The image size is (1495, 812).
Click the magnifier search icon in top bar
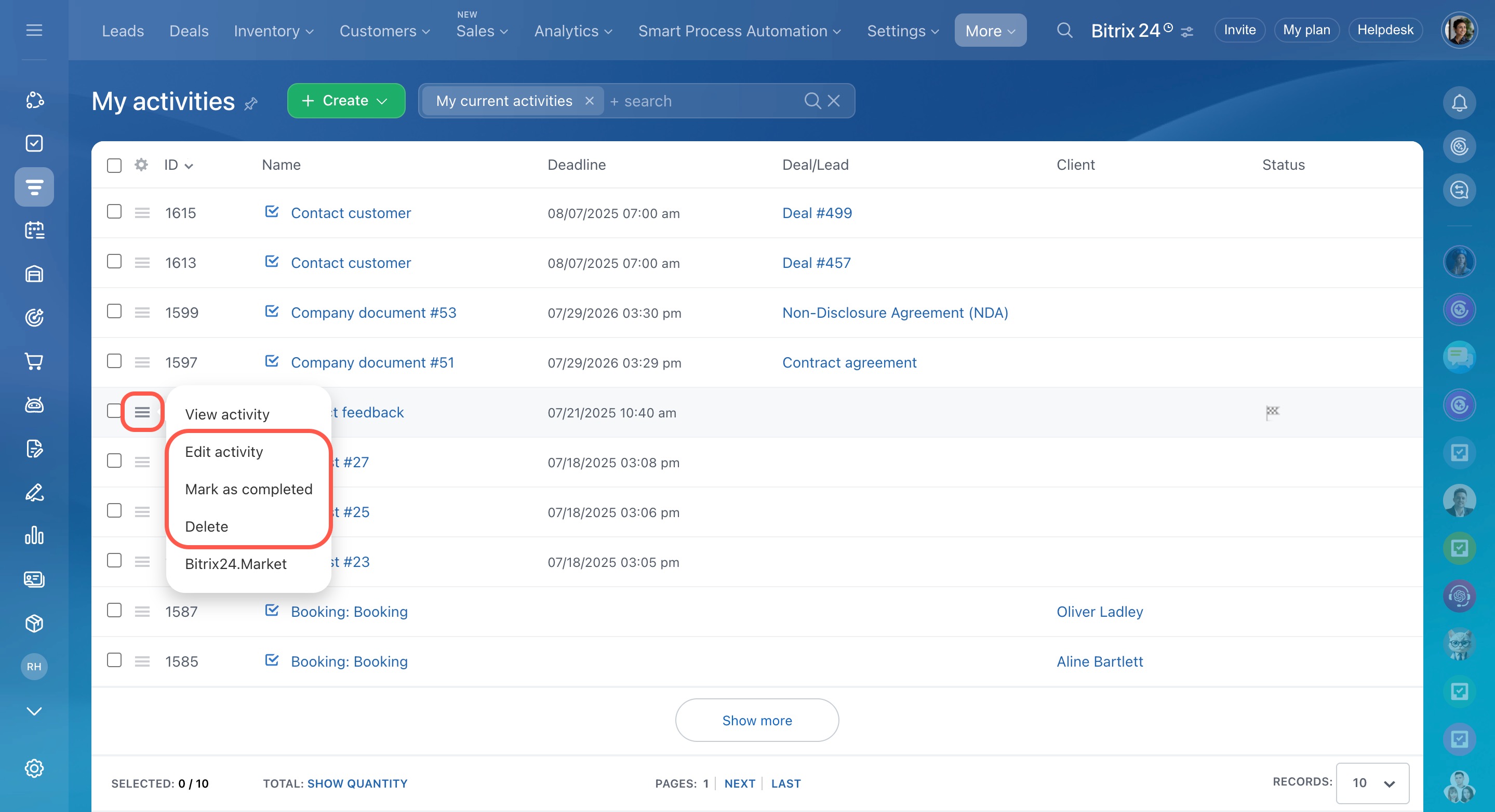pos(1064,30)
